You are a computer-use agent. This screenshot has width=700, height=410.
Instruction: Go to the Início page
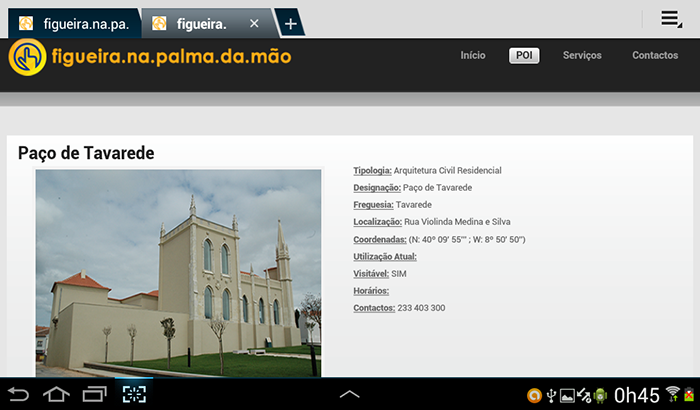(473, 56)
